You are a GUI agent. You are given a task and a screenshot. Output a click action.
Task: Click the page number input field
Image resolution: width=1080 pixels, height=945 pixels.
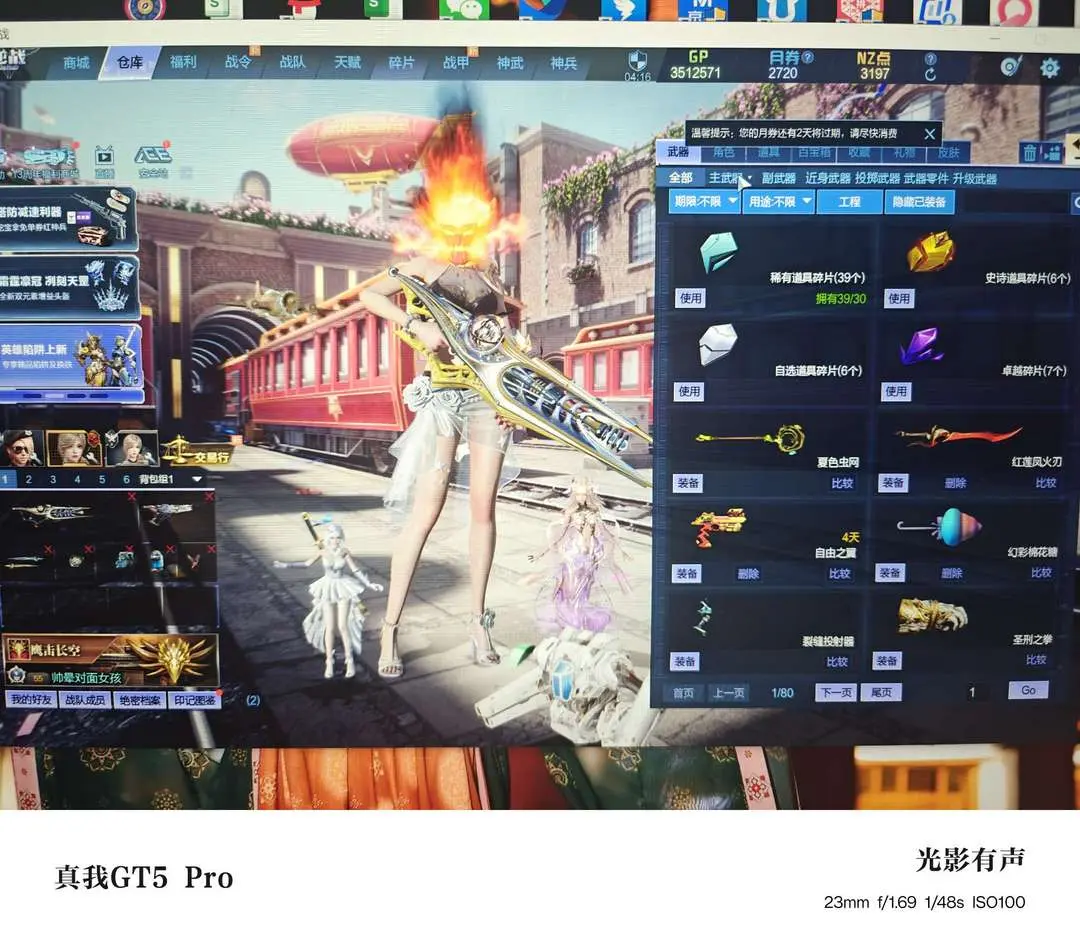(x=973, y=692)
